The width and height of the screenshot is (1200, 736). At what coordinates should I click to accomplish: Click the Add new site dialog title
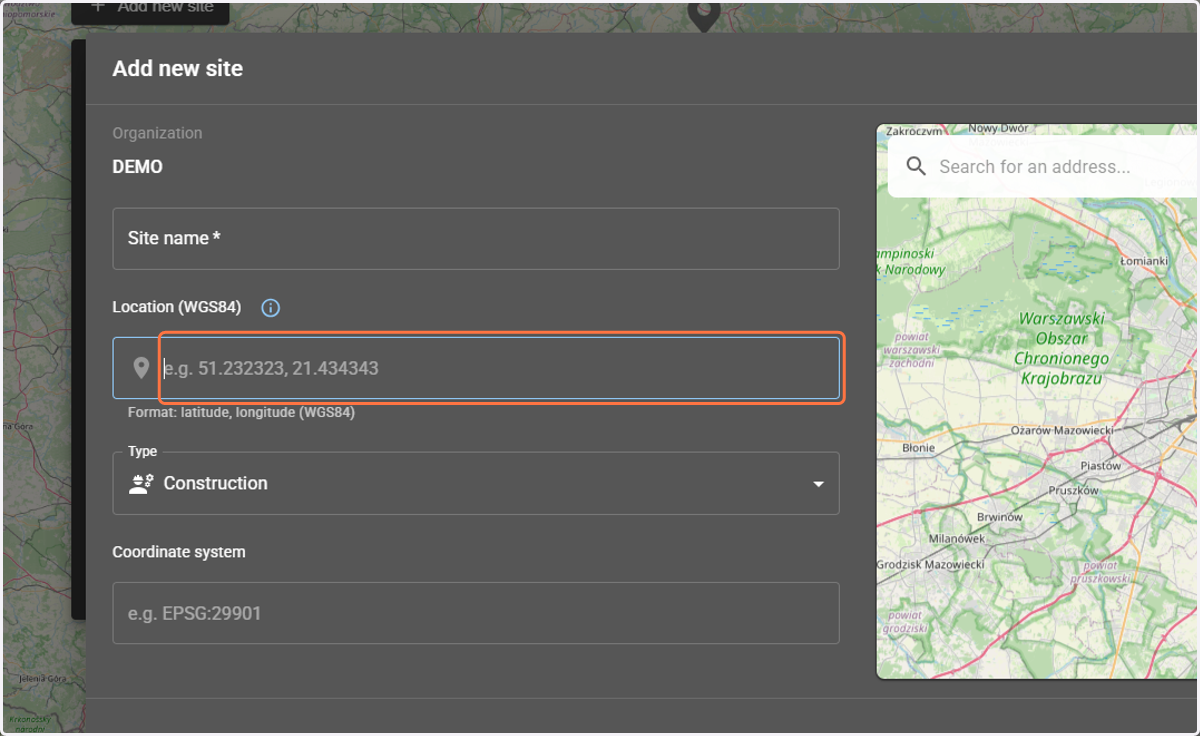click(177, 68)
